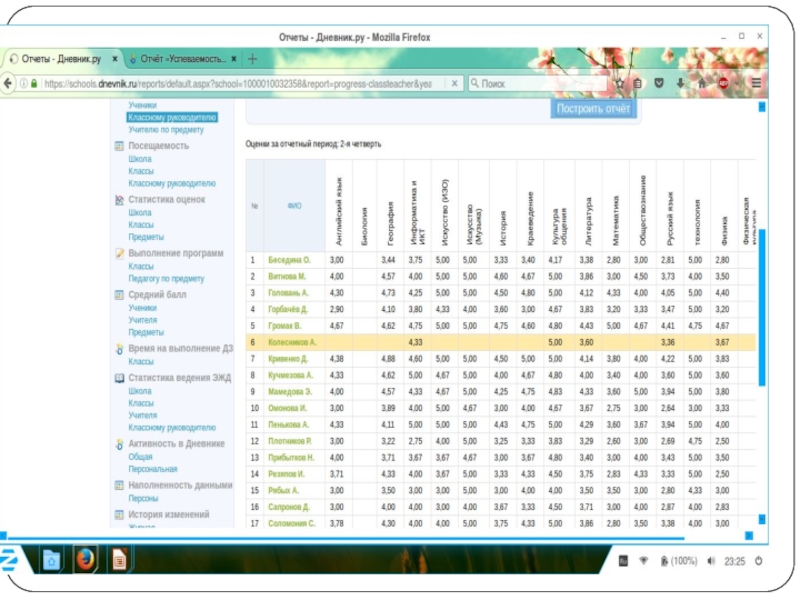Click the Zorin start menu icon
The height and width of the screenshot is (600, 800).
(10, 558)
